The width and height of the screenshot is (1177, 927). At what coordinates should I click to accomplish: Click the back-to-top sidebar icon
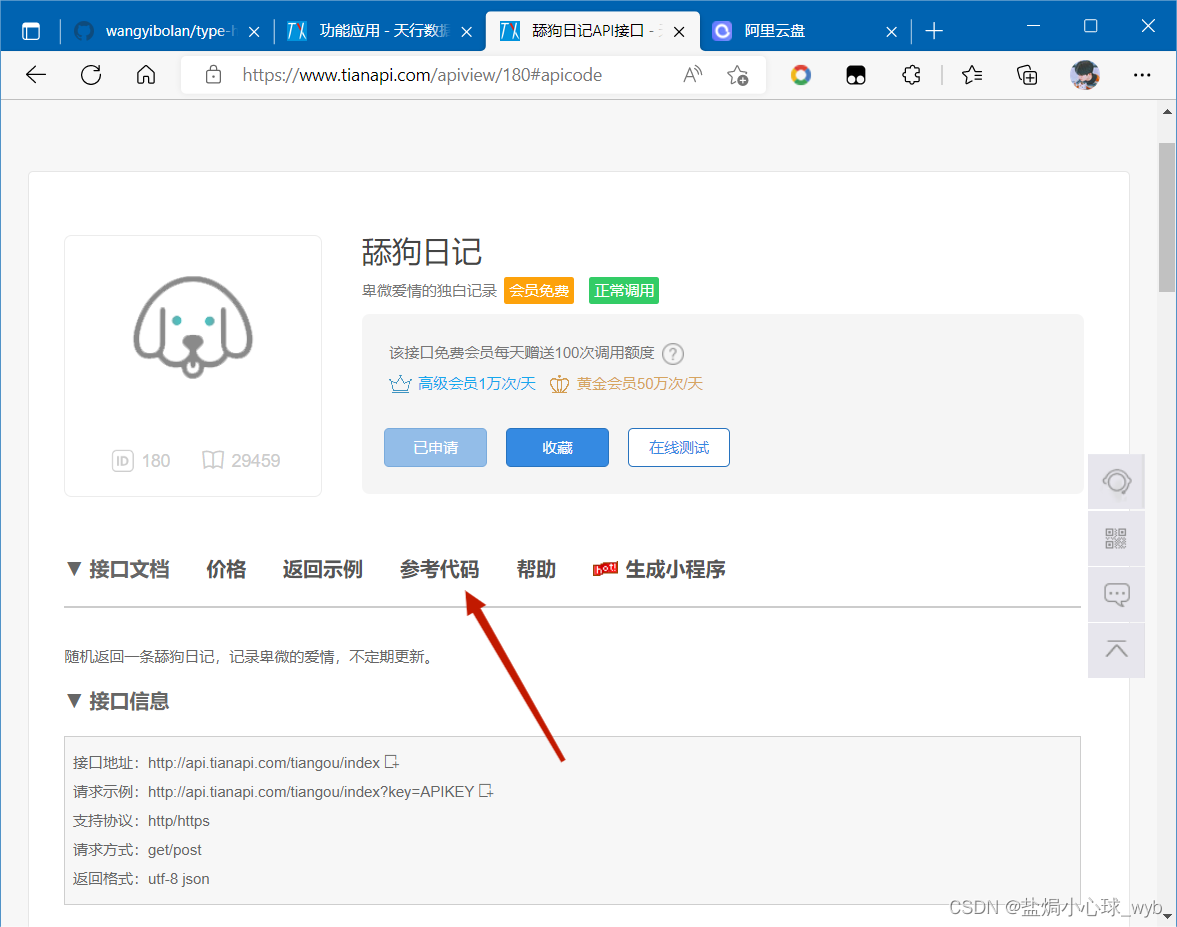coord(1116,650)
